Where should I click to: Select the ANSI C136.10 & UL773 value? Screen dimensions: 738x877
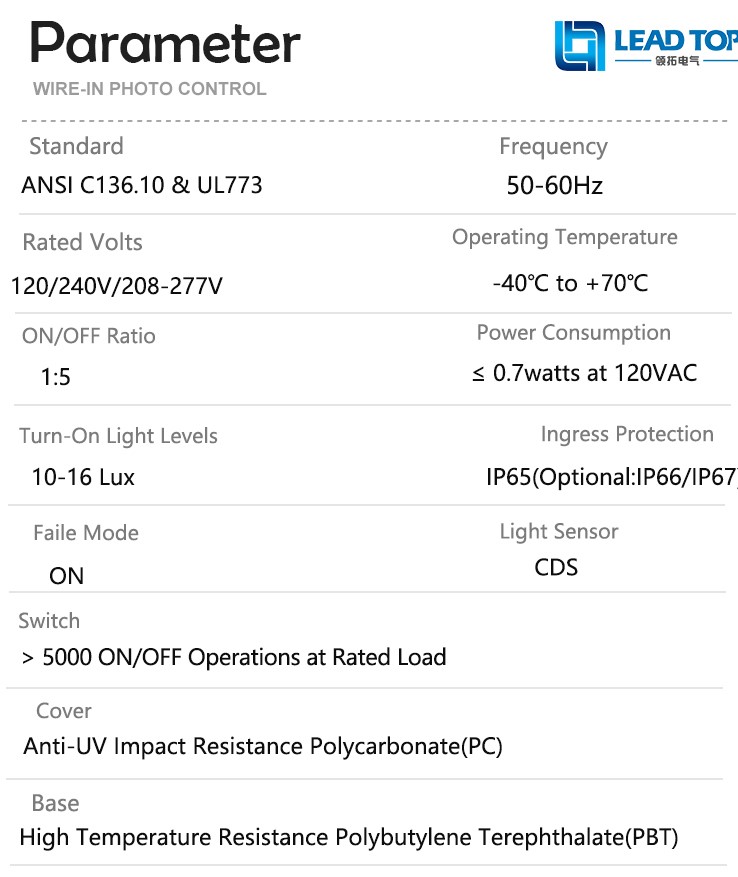point(142,185)
